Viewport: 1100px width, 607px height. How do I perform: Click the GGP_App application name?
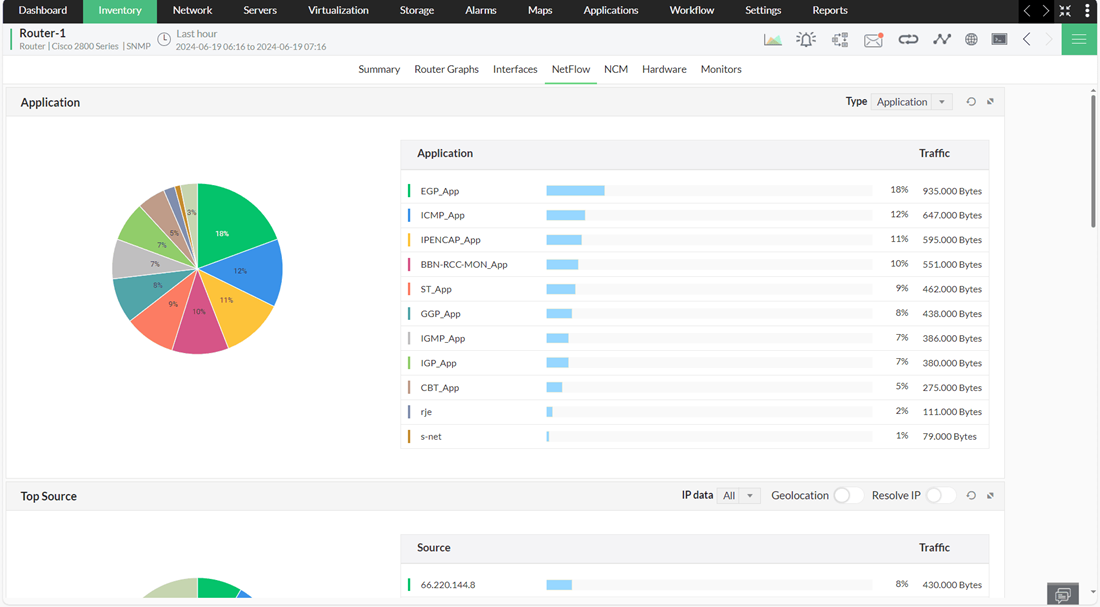click(x=440, y=314)
